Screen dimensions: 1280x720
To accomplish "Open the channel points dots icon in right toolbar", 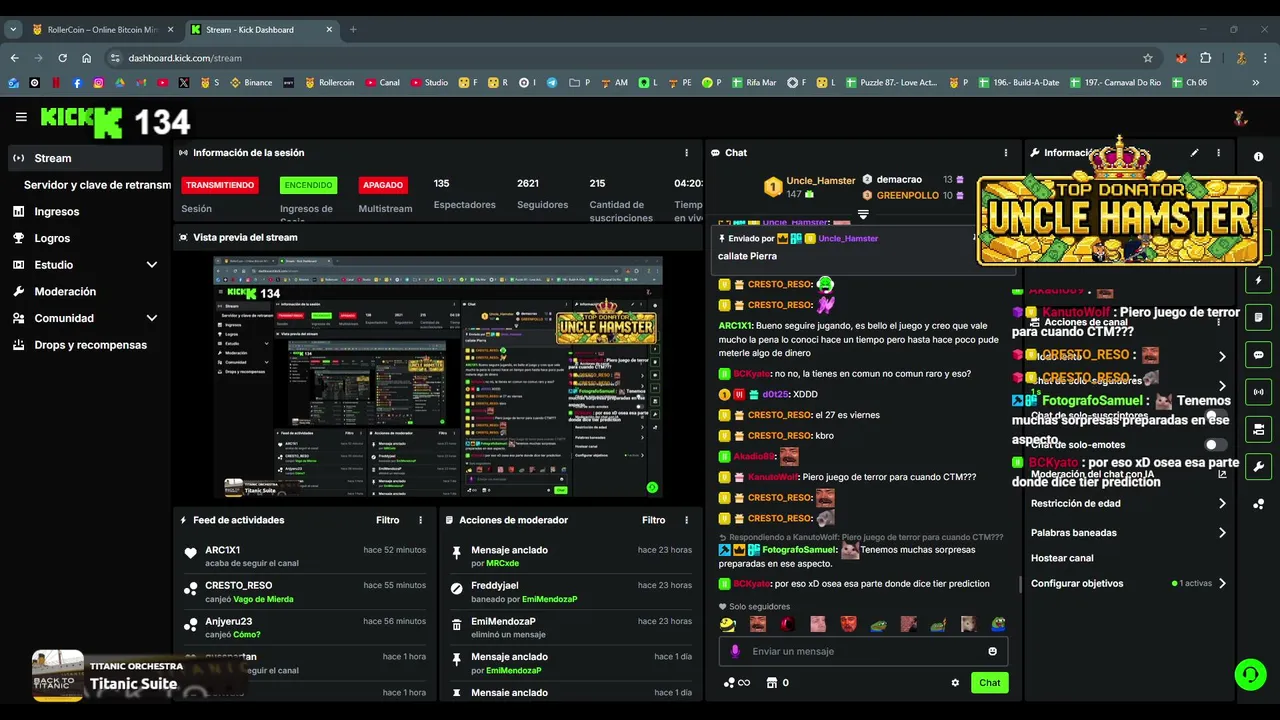I will pos(1258,504).
